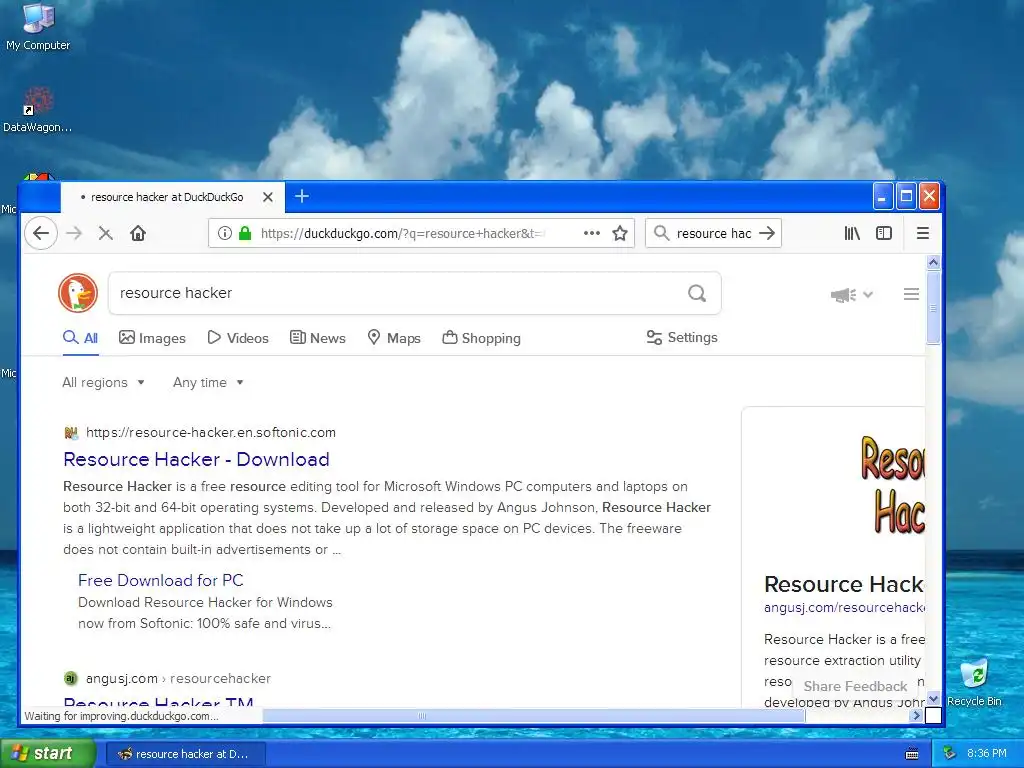
Task: Open the DuckDuckGo megaphone news icon
Action: [844, 295]
